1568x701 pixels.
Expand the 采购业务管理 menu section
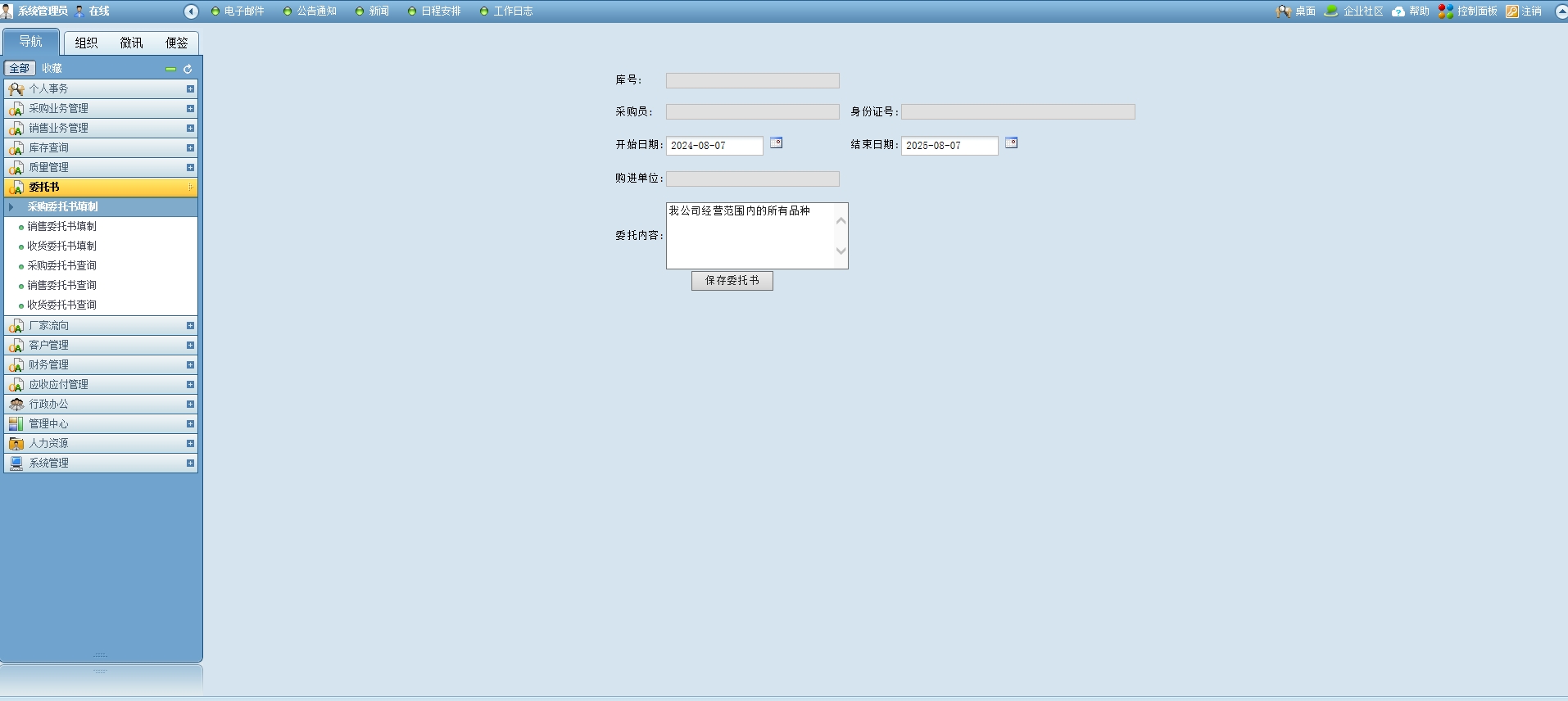[x=190, y=109]
